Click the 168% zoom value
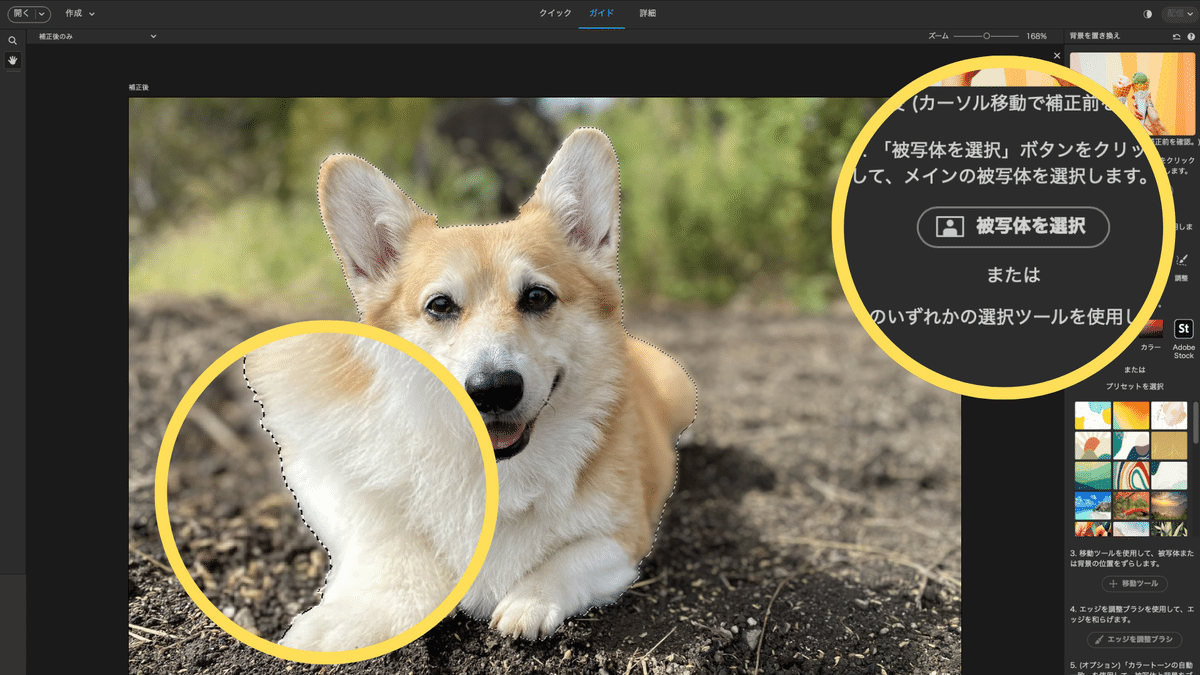Image resolution: width=1200 pixels, height=675 pixels. pyautogui.click(x=1036, y=36)
